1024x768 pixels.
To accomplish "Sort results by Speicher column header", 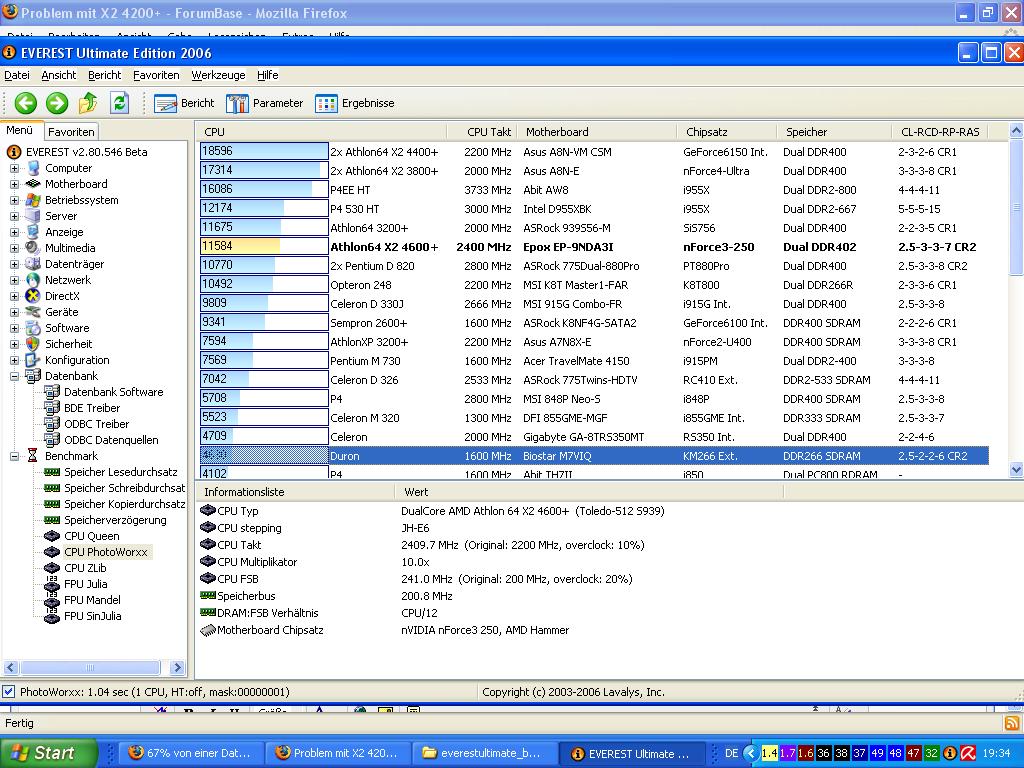I will coord(834,132).
